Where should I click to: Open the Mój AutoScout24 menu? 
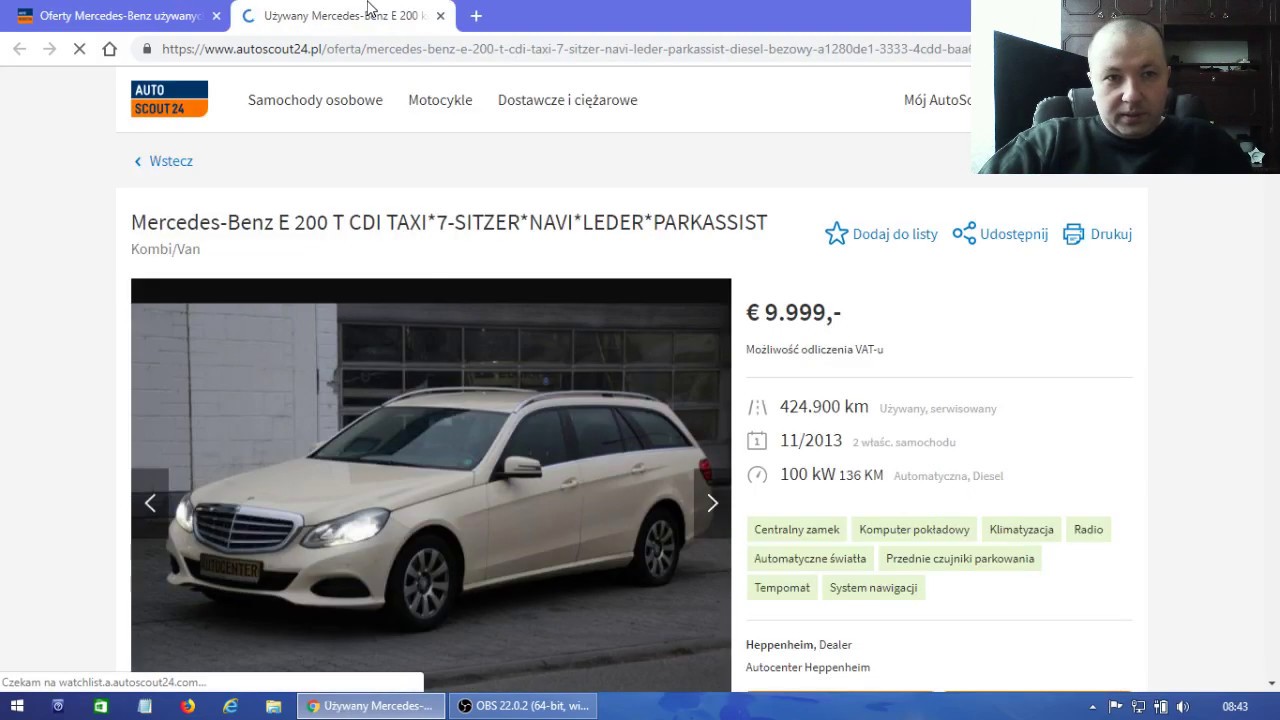click(x=937, y=100)
